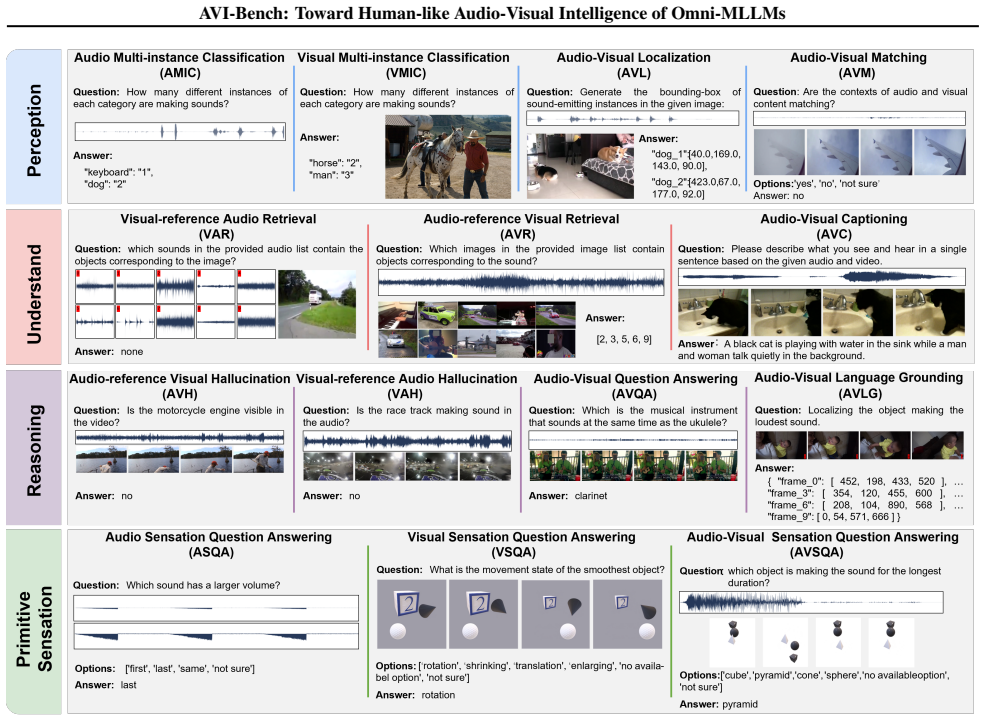Open the two dogs photo in AVL
Screen dimensions: 985x721
point(580,166)
